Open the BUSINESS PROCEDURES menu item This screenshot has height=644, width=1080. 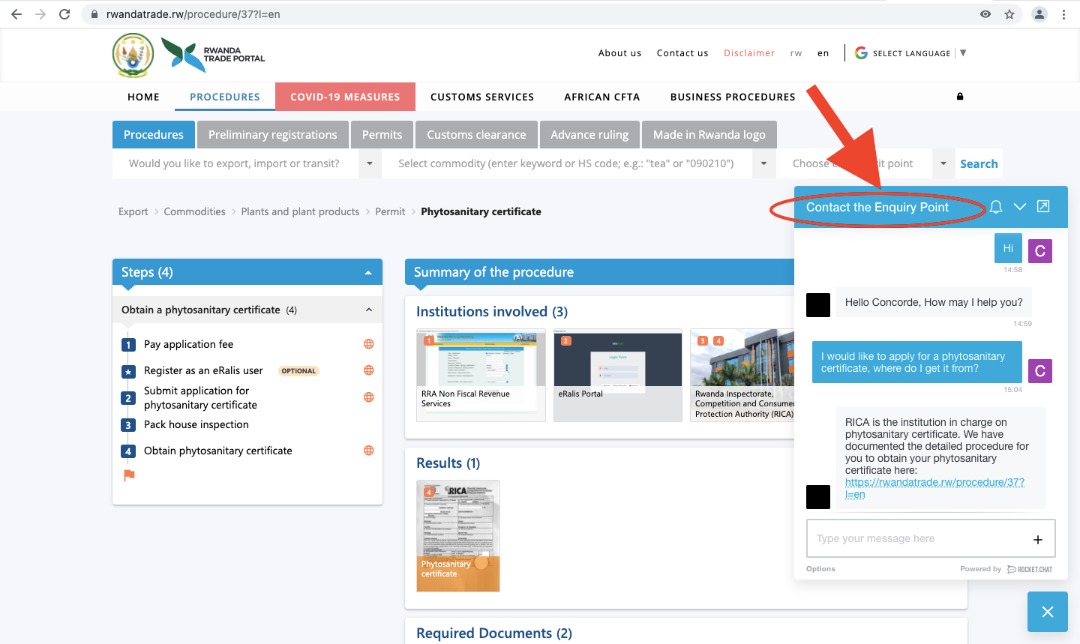[x=732, y=97]
